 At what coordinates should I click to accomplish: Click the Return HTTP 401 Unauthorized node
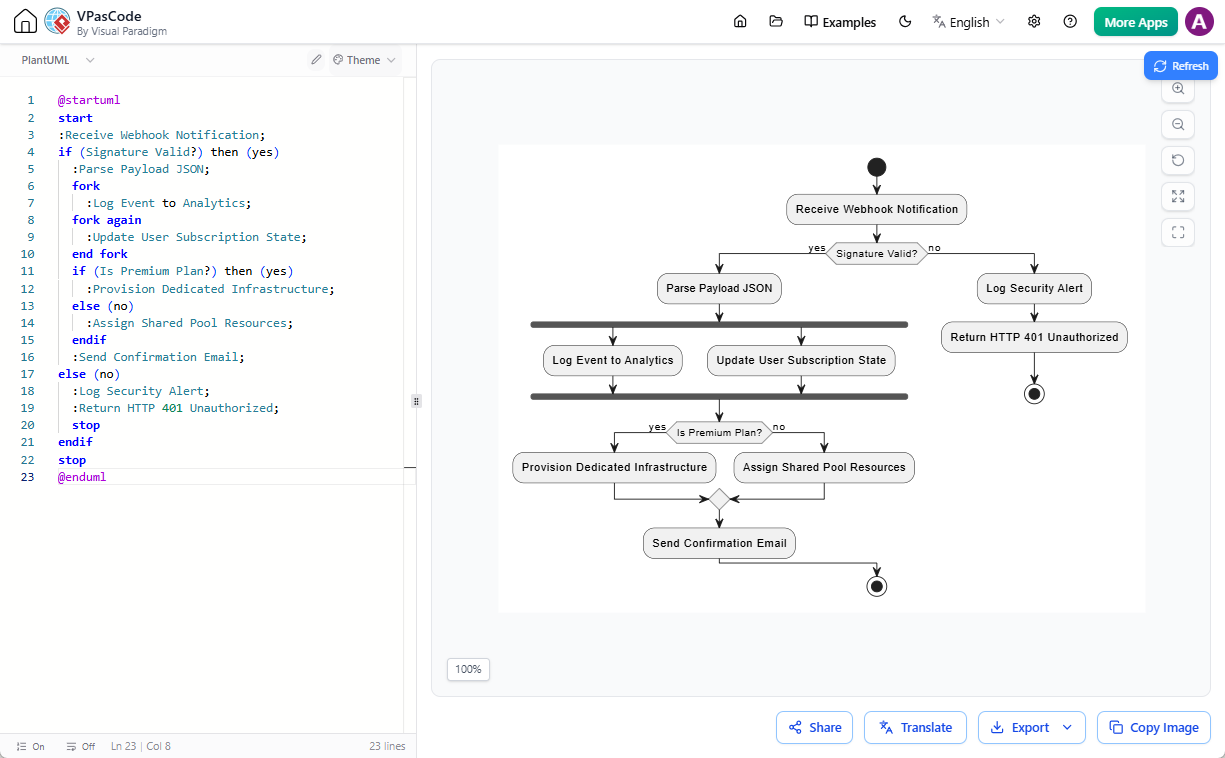click(x=1034, y=337)
